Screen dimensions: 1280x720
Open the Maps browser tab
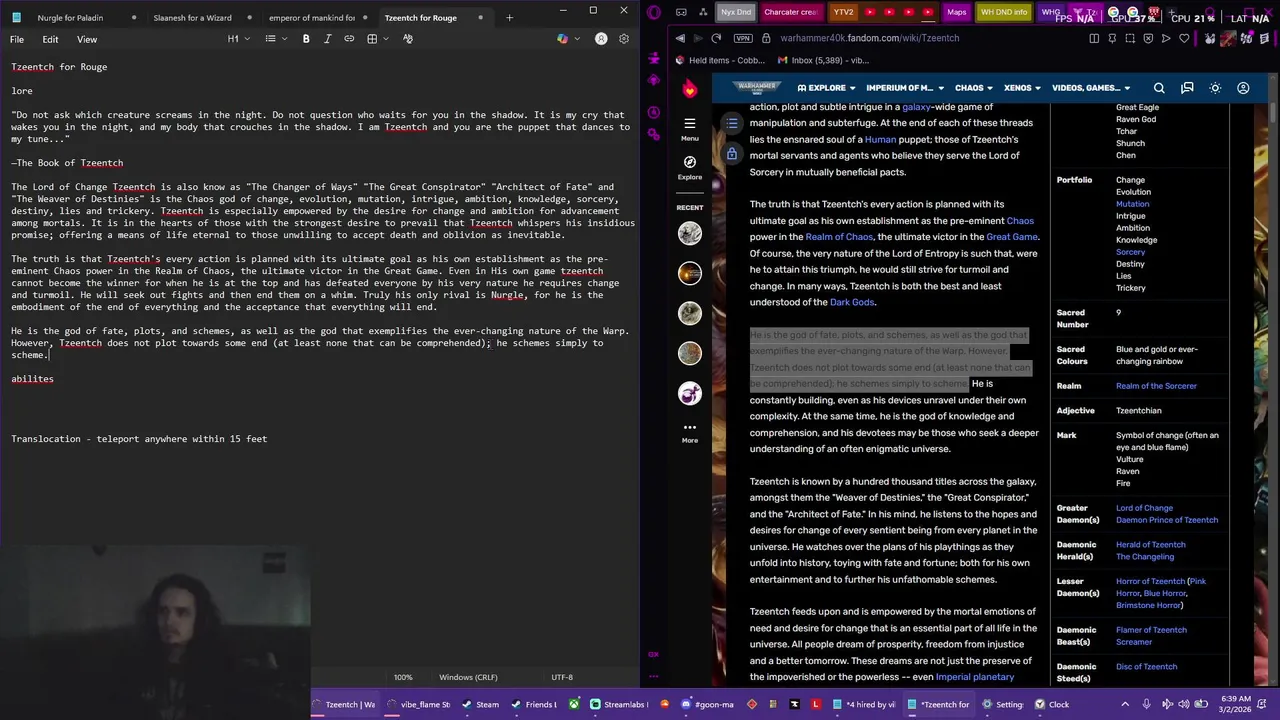click(956, 12)
